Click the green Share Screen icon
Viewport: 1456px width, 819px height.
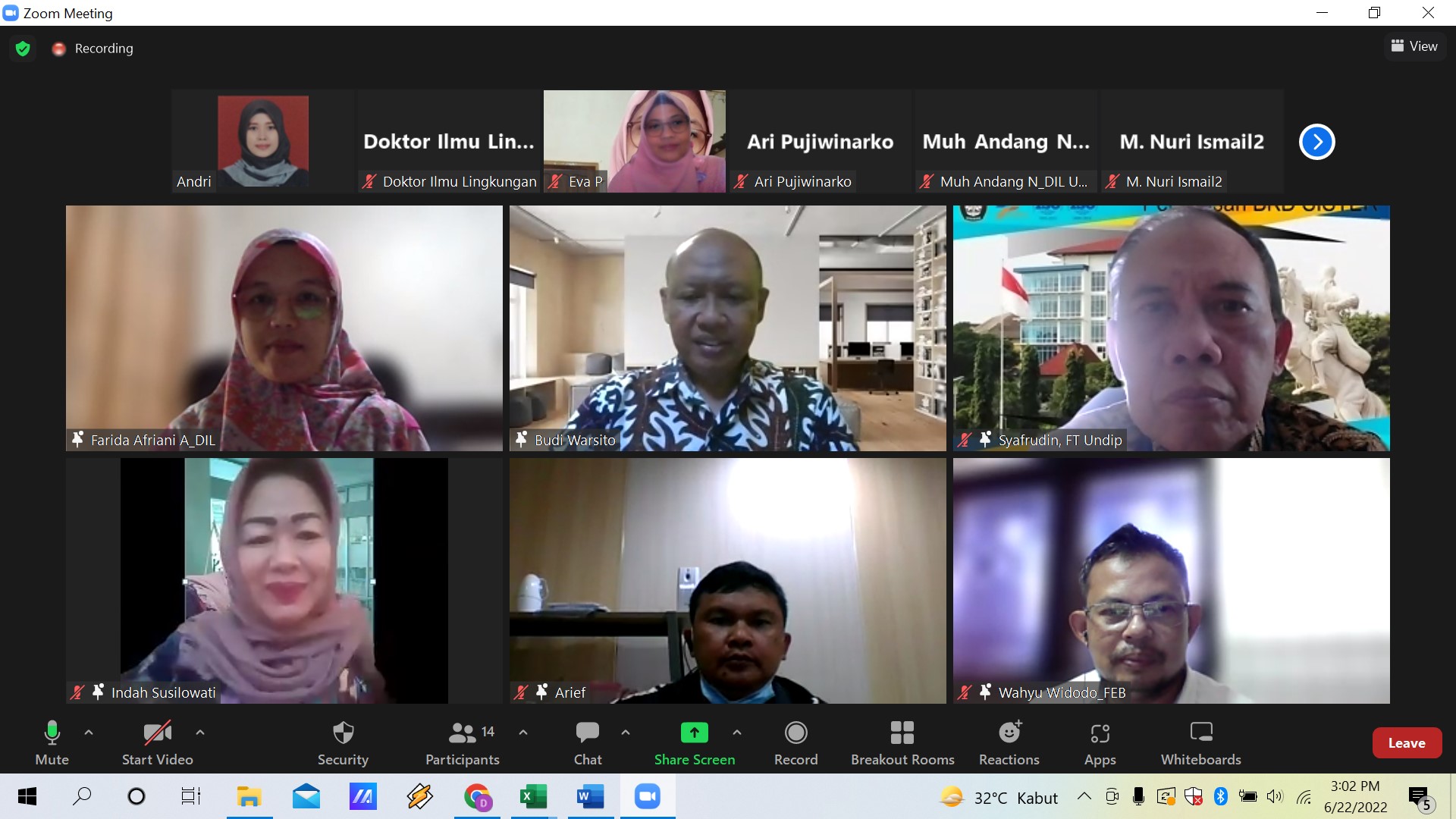pos(694,733)
